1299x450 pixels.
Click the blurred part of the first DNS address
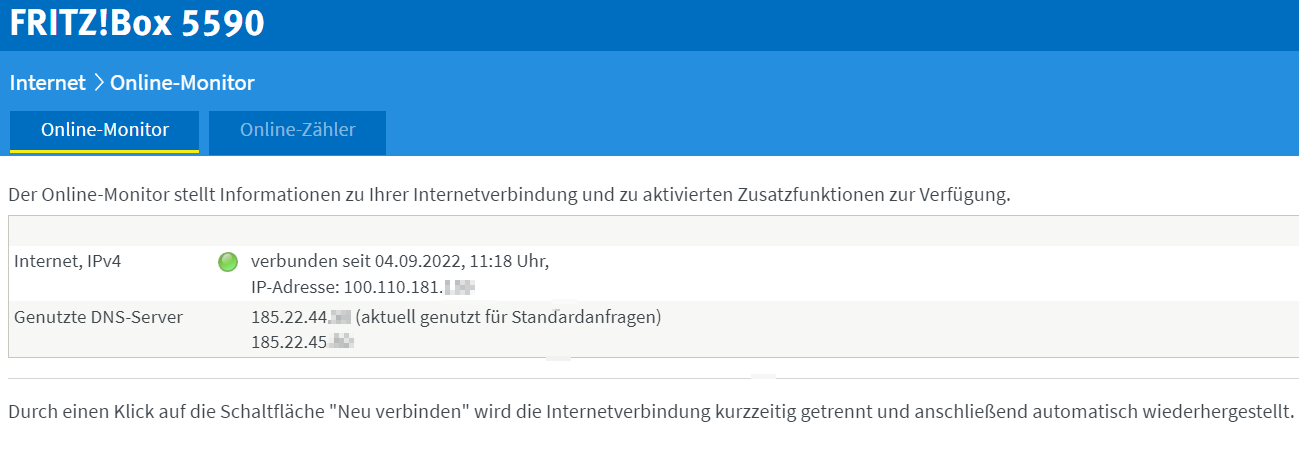[x=340, y=318]
